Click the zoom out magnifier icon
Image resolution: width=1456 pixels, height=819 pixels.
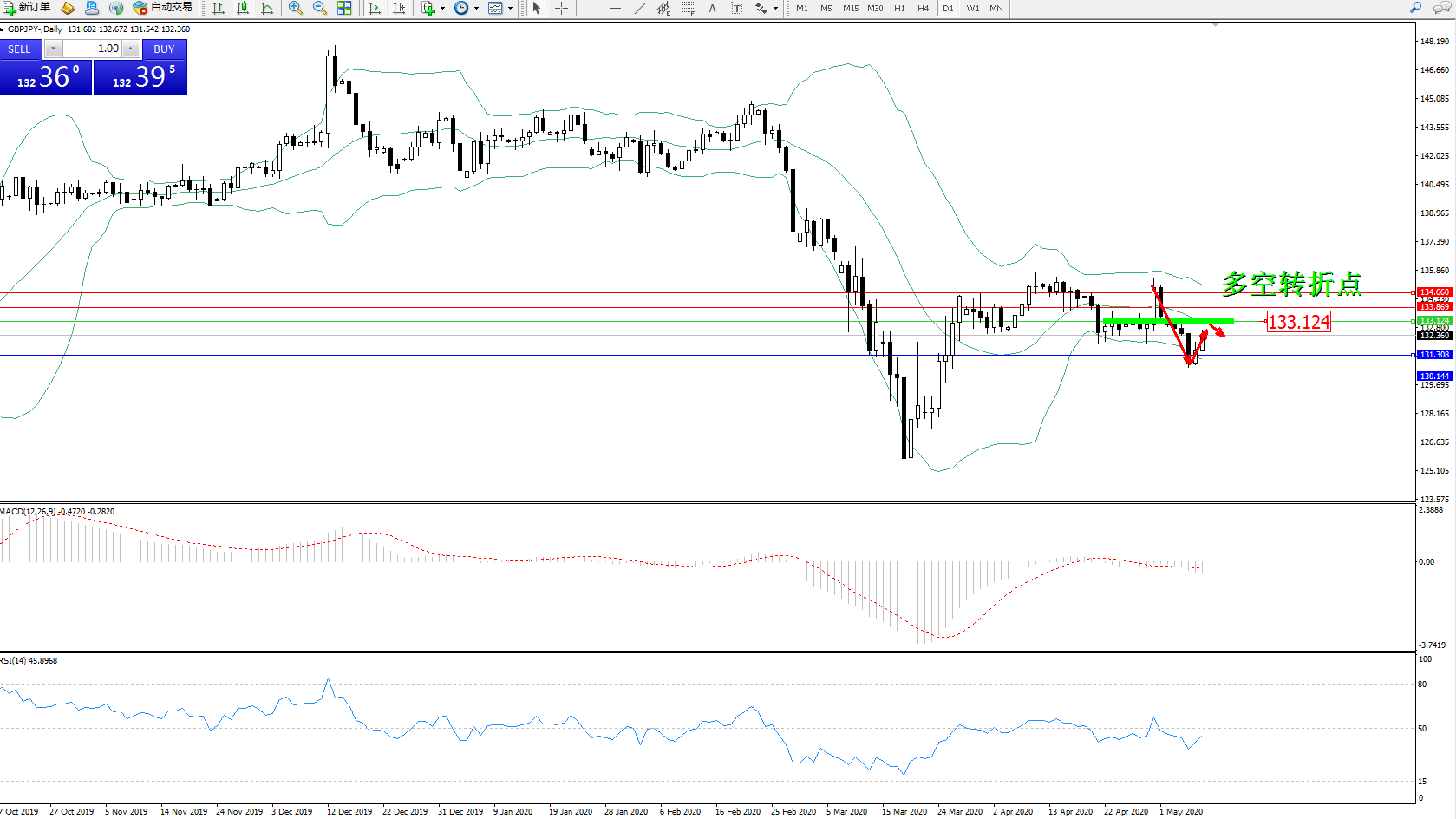(x=320, y=8)
